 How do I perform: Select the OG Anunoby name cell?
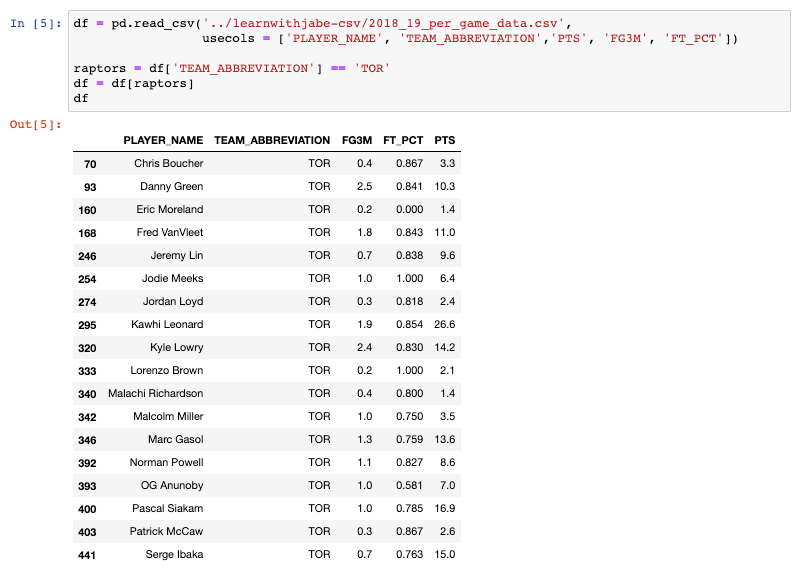[172, 485]
